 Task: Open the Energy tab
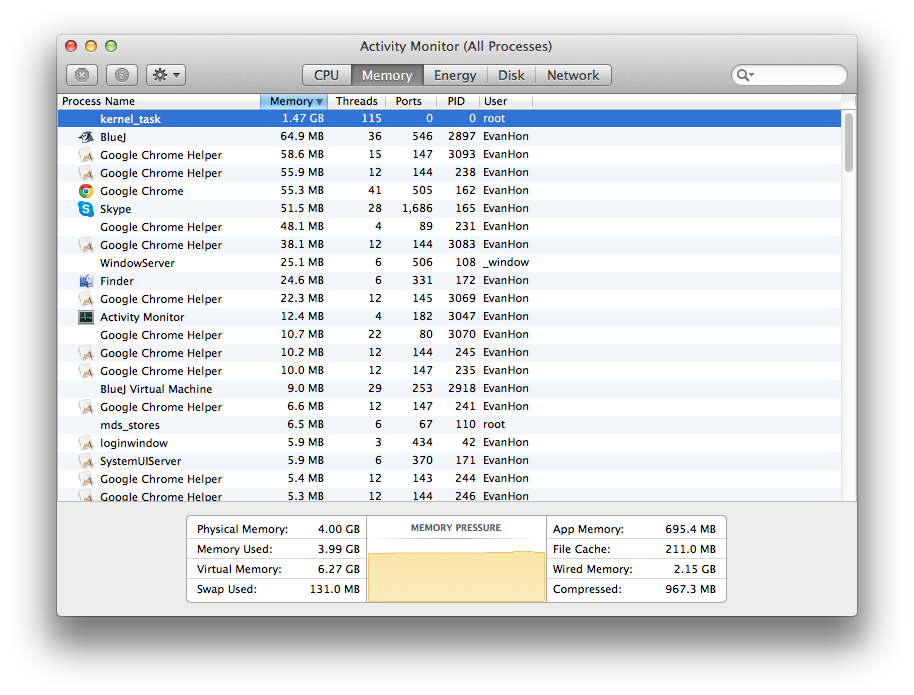pyautogui.click(x=455, y=75)
